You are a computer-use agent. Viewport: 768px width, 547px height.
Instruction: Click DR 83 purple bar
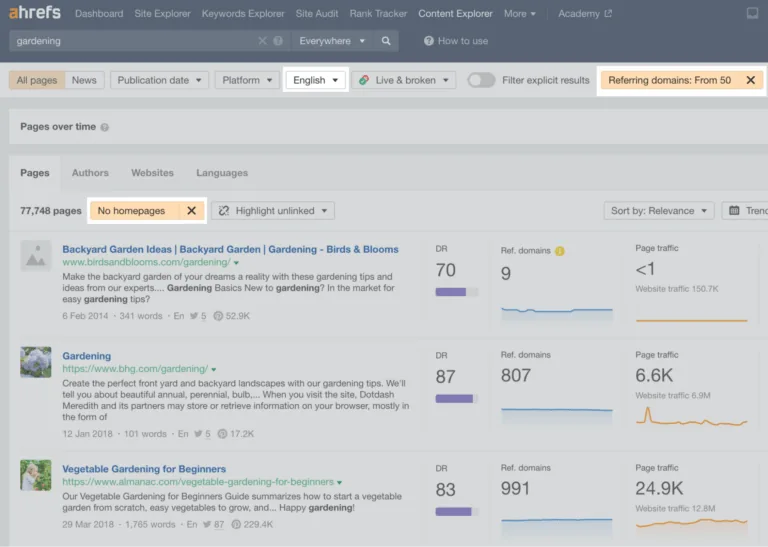(x=456, y=512)
